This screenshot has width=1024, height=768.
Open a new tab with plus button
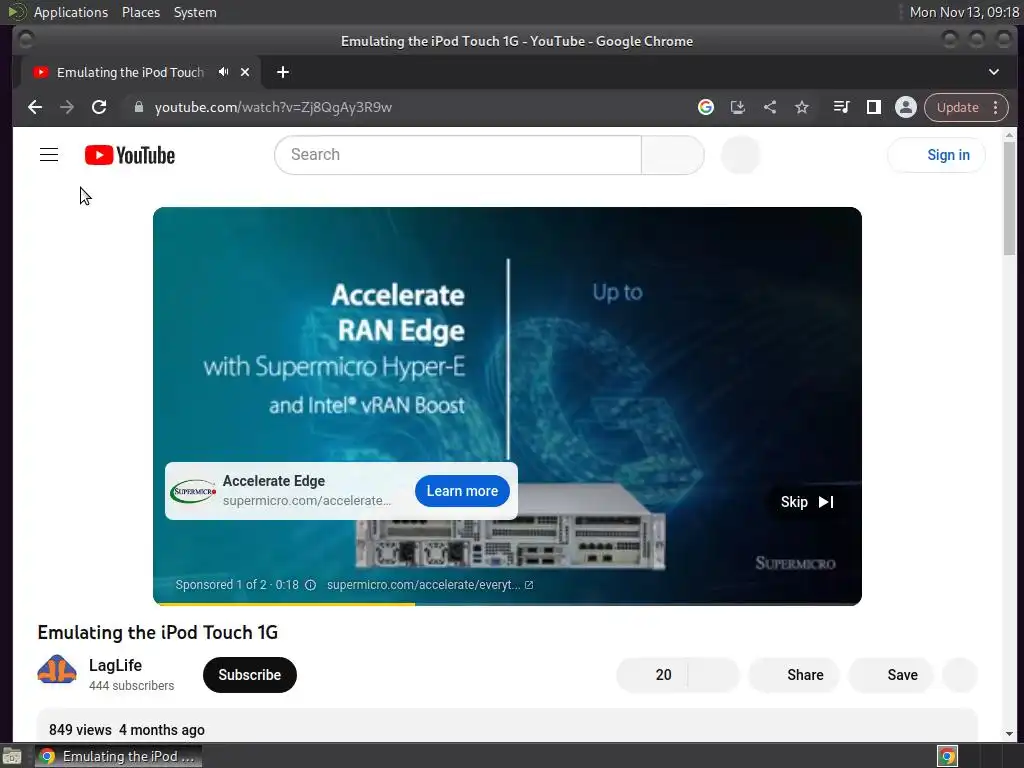click(283, 72)
